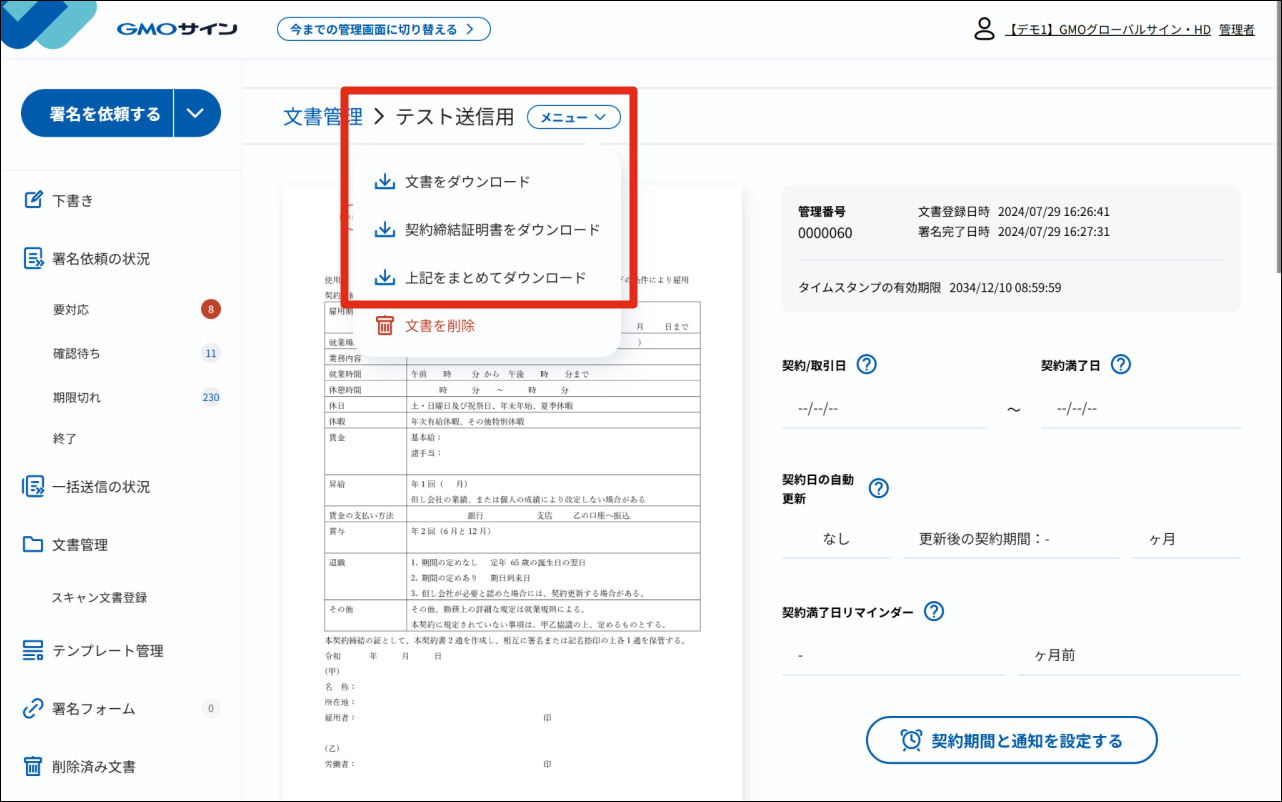
Task: Select 文書を削除 in the menu
Action: tap(439, 325)
